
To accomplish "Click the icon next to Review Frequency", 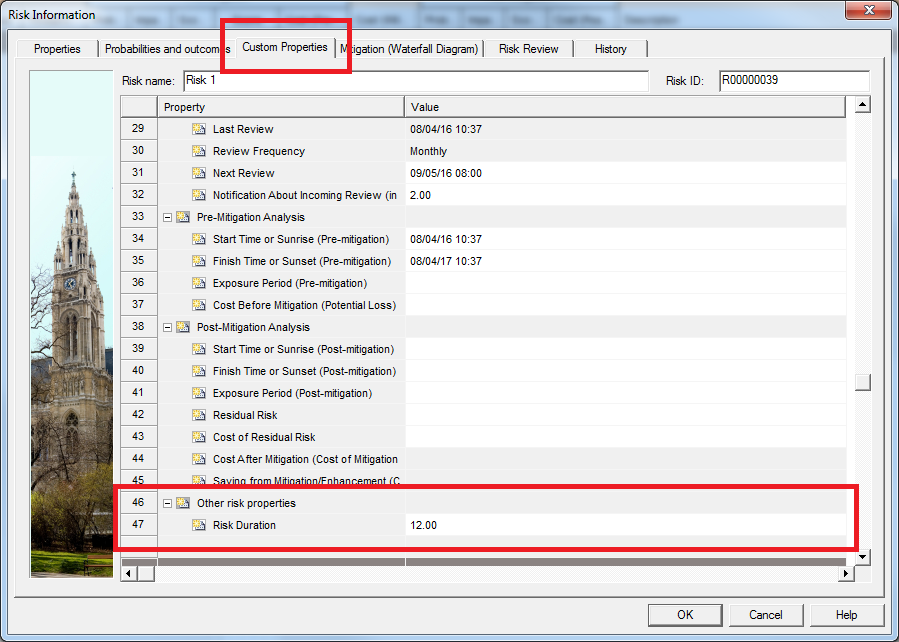I will [199, 151].
